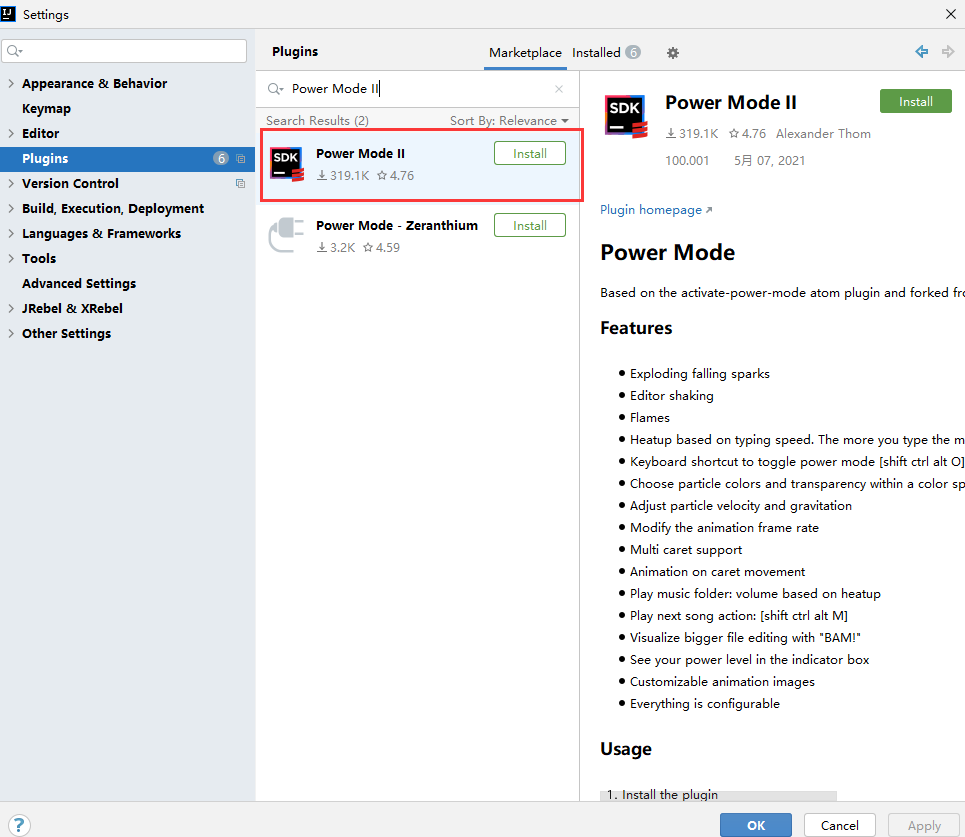Open the Sort By: Relevance dropdown
Viewport: 965px width, 837px height.
pos(509,121)
